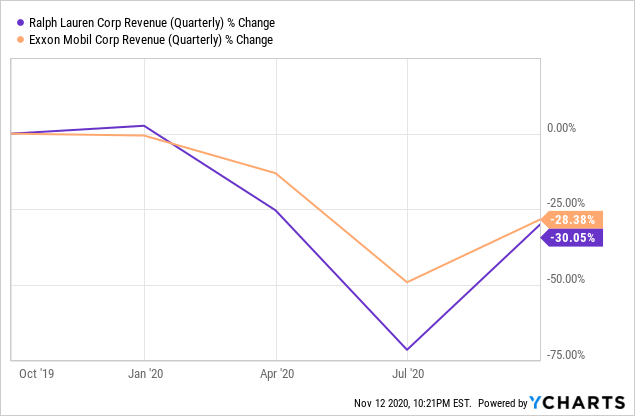635x416 pixels.
Task: Click the -25.00% y-axis label
Action: [566, 203]
